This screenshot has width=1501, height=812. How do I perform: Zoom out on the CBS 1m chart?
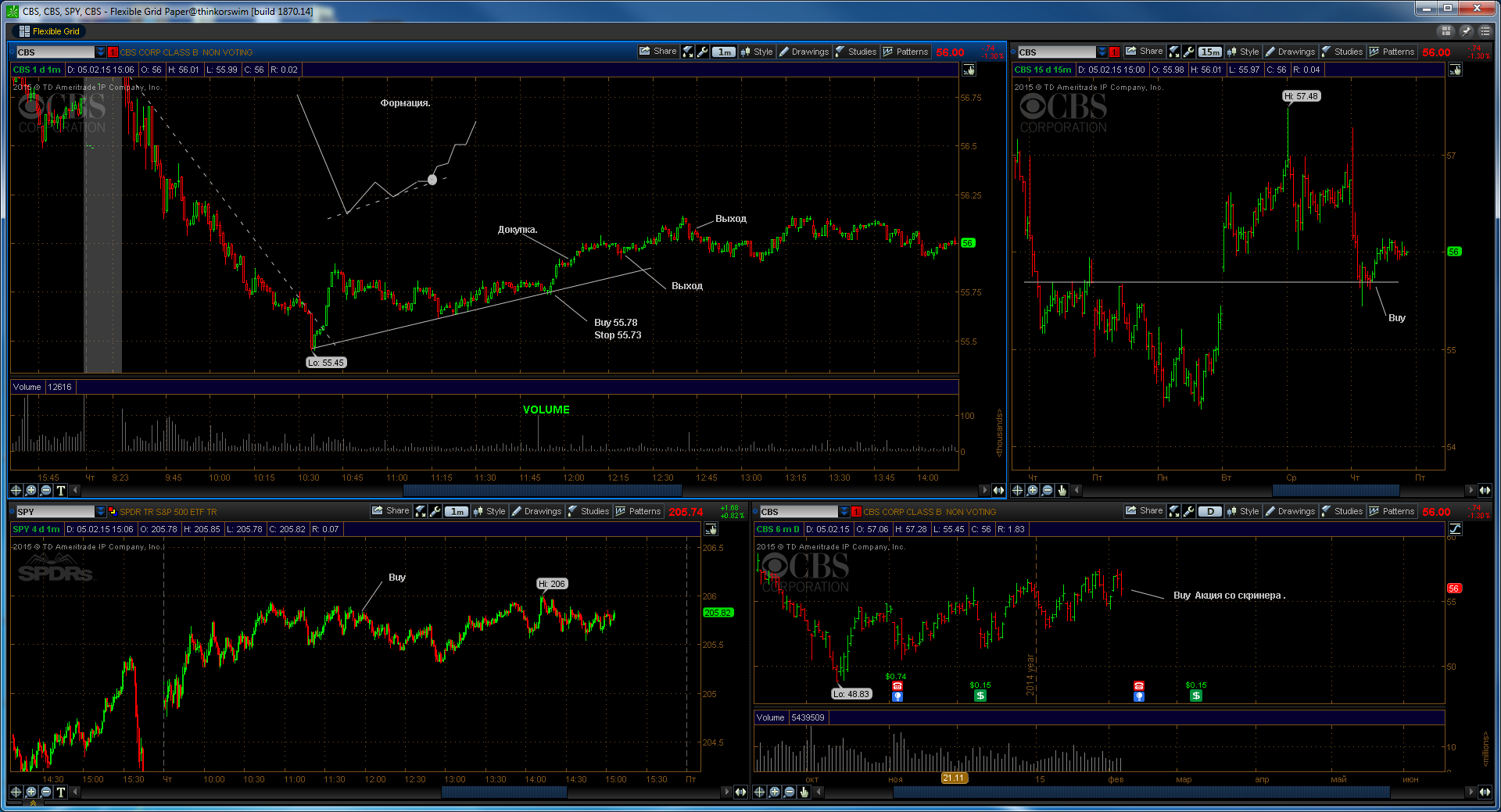[46, 490]
